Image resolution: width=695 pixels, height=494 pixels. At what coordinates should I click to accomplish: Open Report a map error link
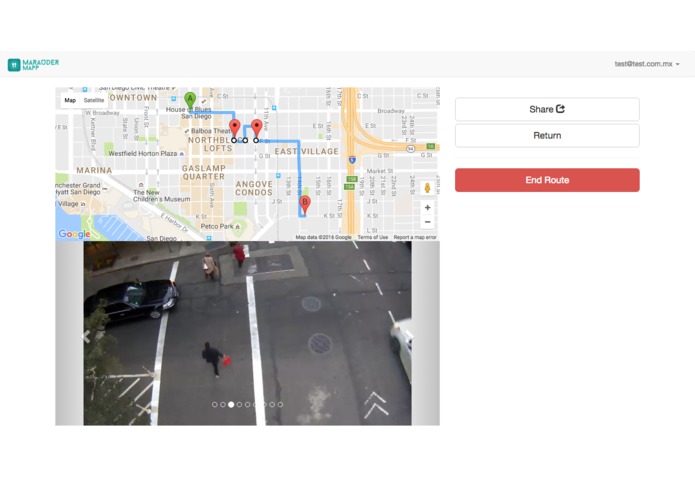(x=415, y=237)
